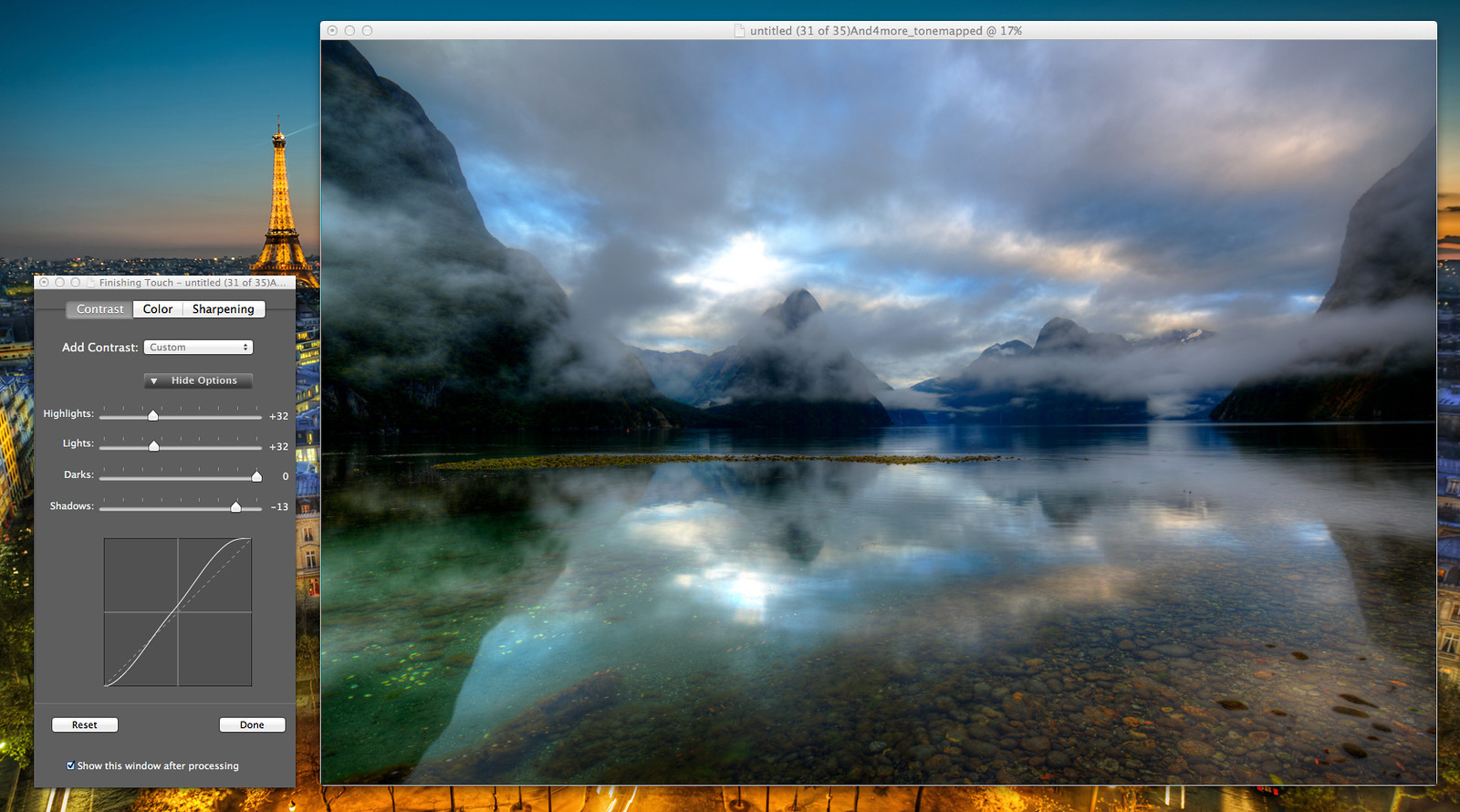
Task: Close the tonemapped image window
Action: tap(332, 31)
